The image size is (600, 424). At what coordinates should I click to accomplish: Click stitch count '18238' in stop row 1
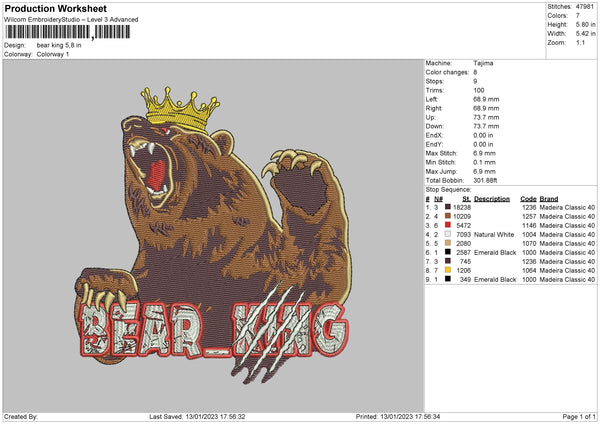[462, 207]
